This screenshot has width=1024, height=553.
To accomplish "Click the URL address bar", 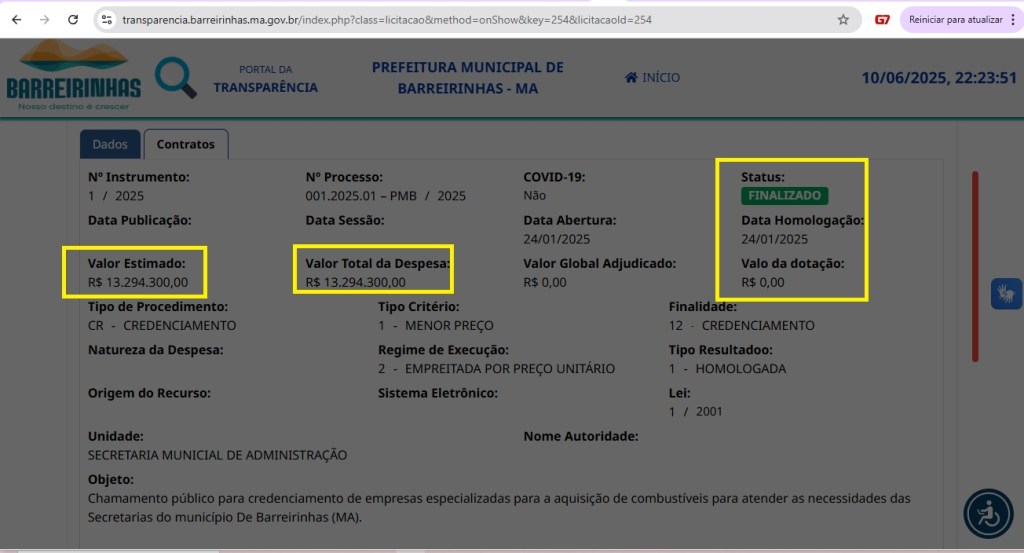I will pyautogui.click(x=470, y=20).
